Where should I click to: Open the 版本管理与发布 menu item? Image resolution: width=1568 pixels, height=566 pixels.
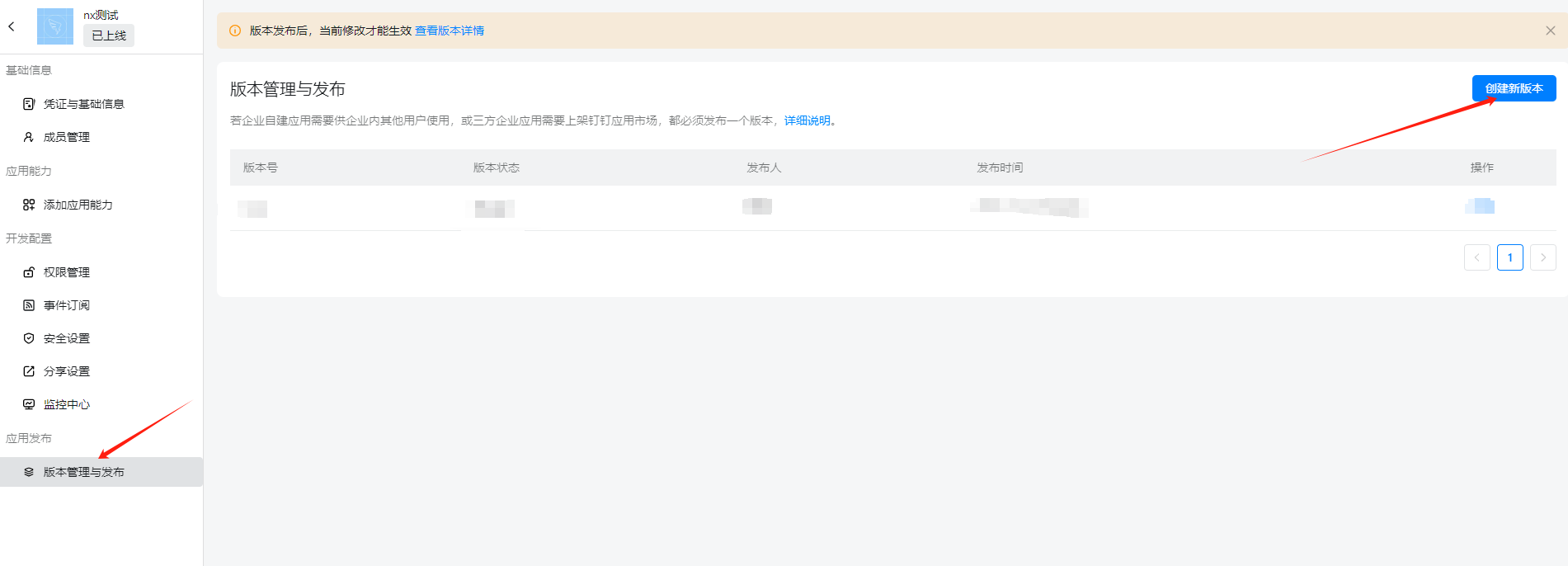tap(83, 472)
